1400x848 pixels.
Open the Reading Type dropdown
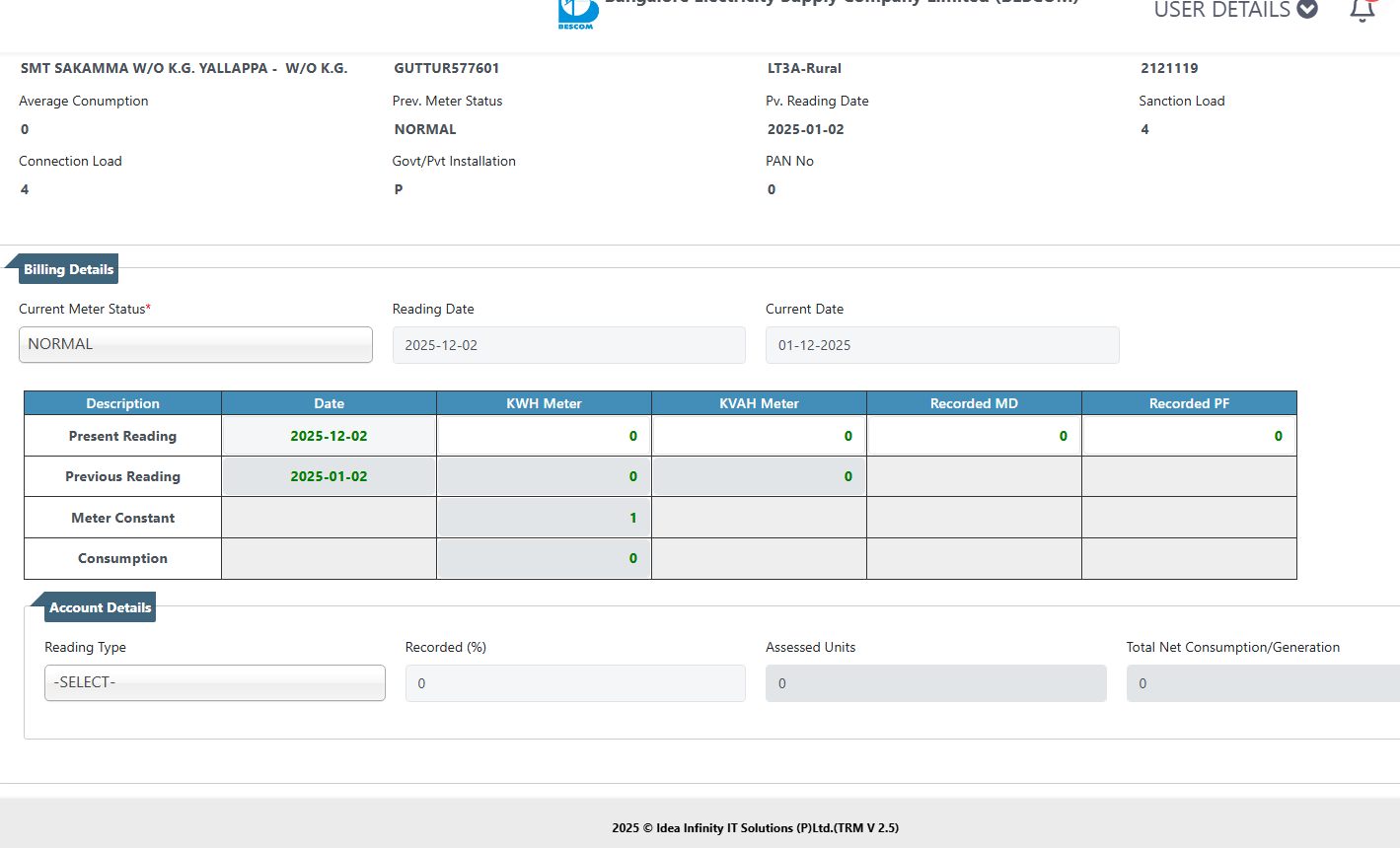pos(215,682)
